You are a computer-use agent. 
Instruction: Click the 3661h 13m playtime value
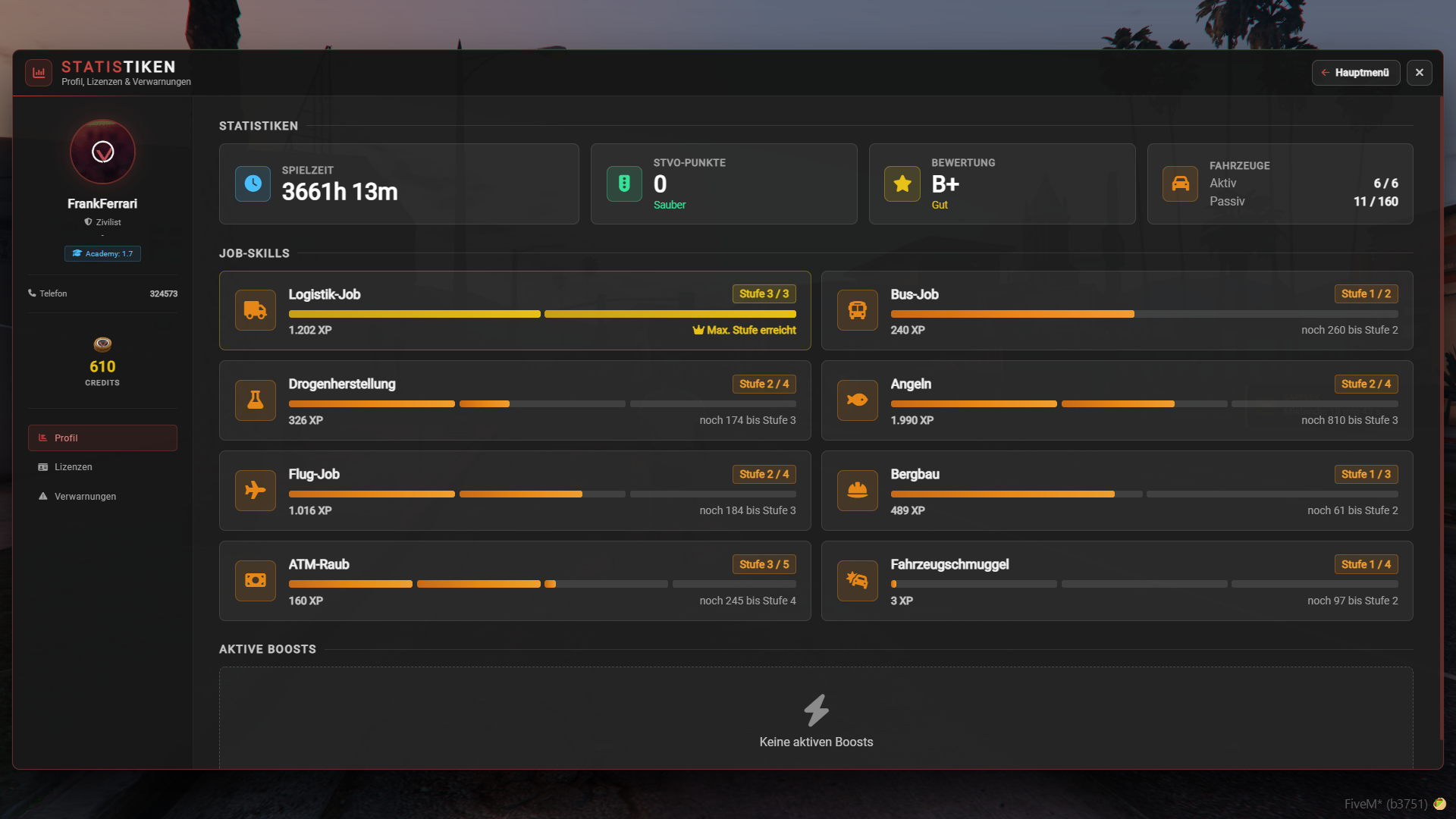pos(340,192)
